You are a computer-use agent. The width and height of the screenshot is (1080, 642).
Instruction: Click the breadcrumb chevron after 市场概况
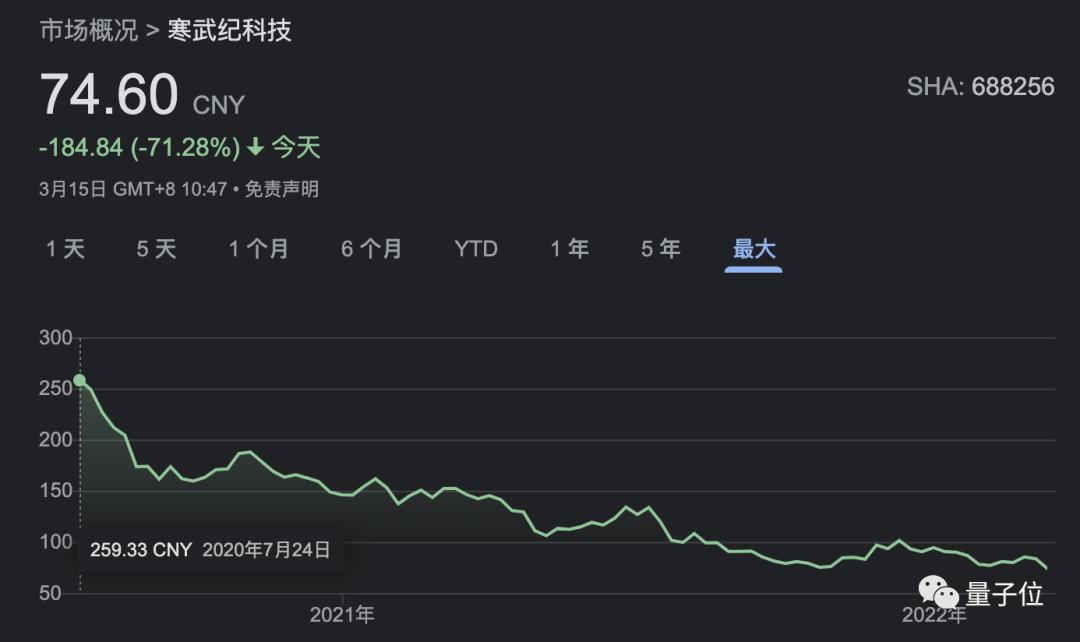point(152,30)
